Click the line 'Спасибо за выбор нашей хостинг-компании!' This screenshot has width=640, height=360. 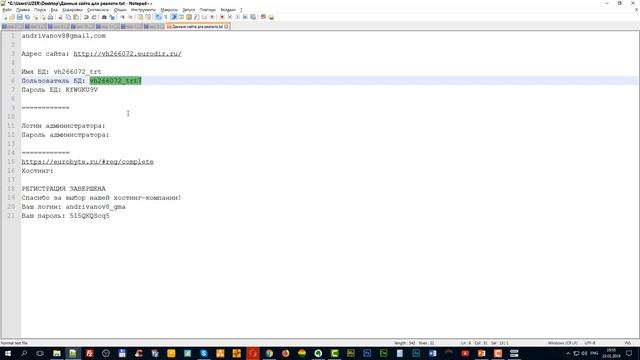(x=101, y=198)
